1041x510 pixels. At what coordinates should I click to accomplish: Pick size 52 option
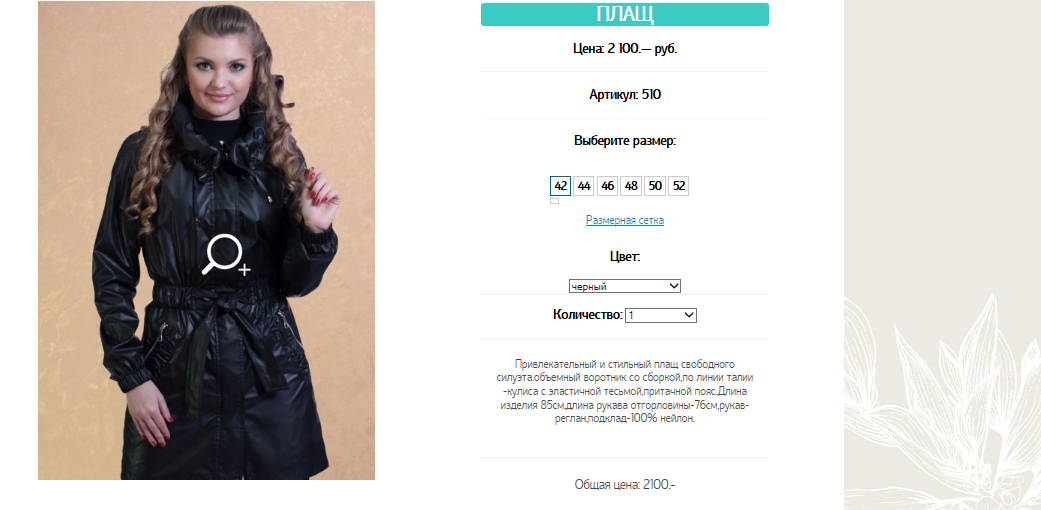tap(679, 186)
